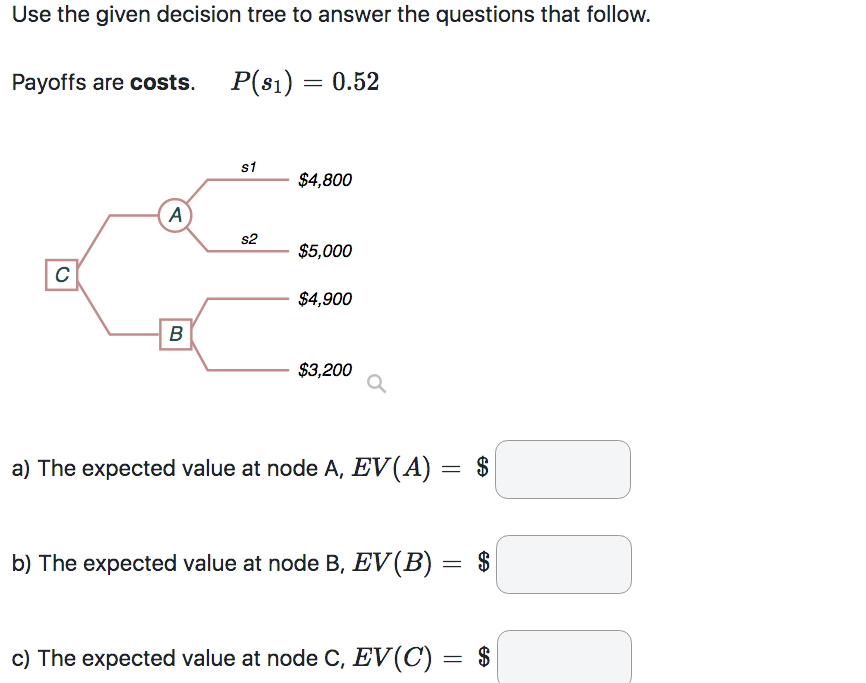Click the $4,800 payoff label
Image resolution: width=866 pixels, height=683 pixels.
(325, 180)
